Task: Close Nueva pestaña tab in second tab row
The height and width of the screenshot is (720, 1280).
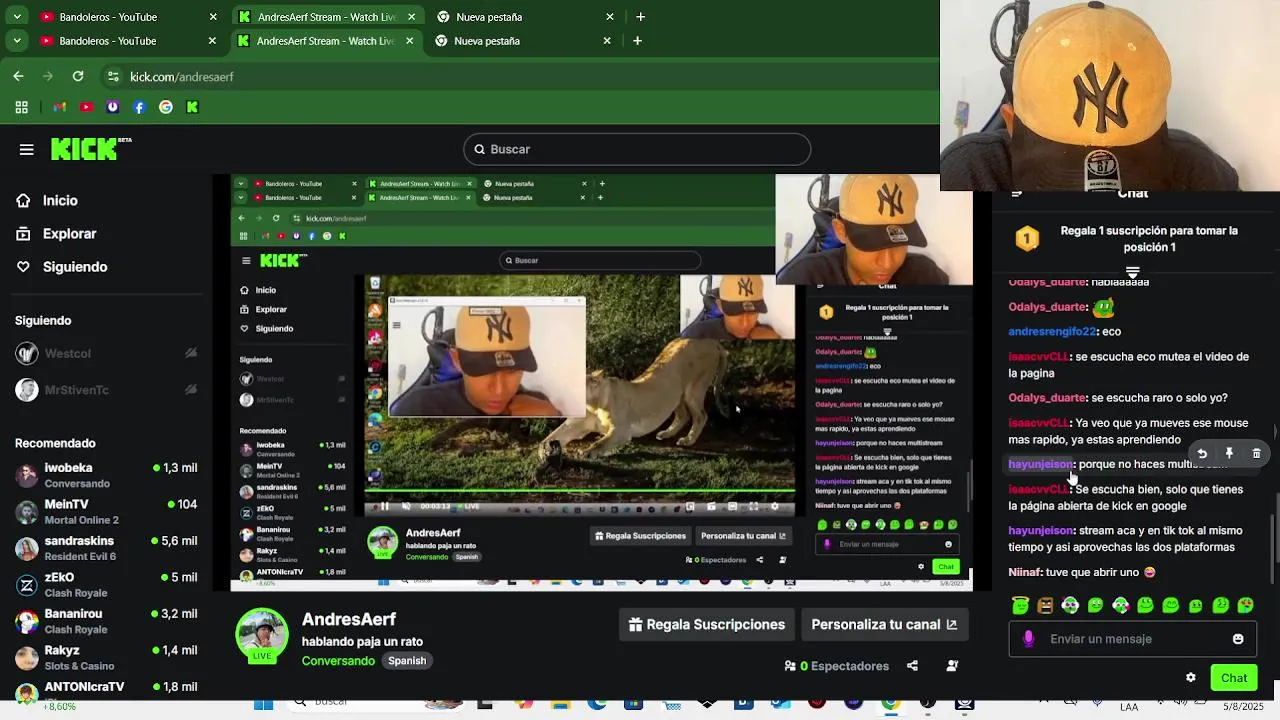Action: (x=607, y=41)
